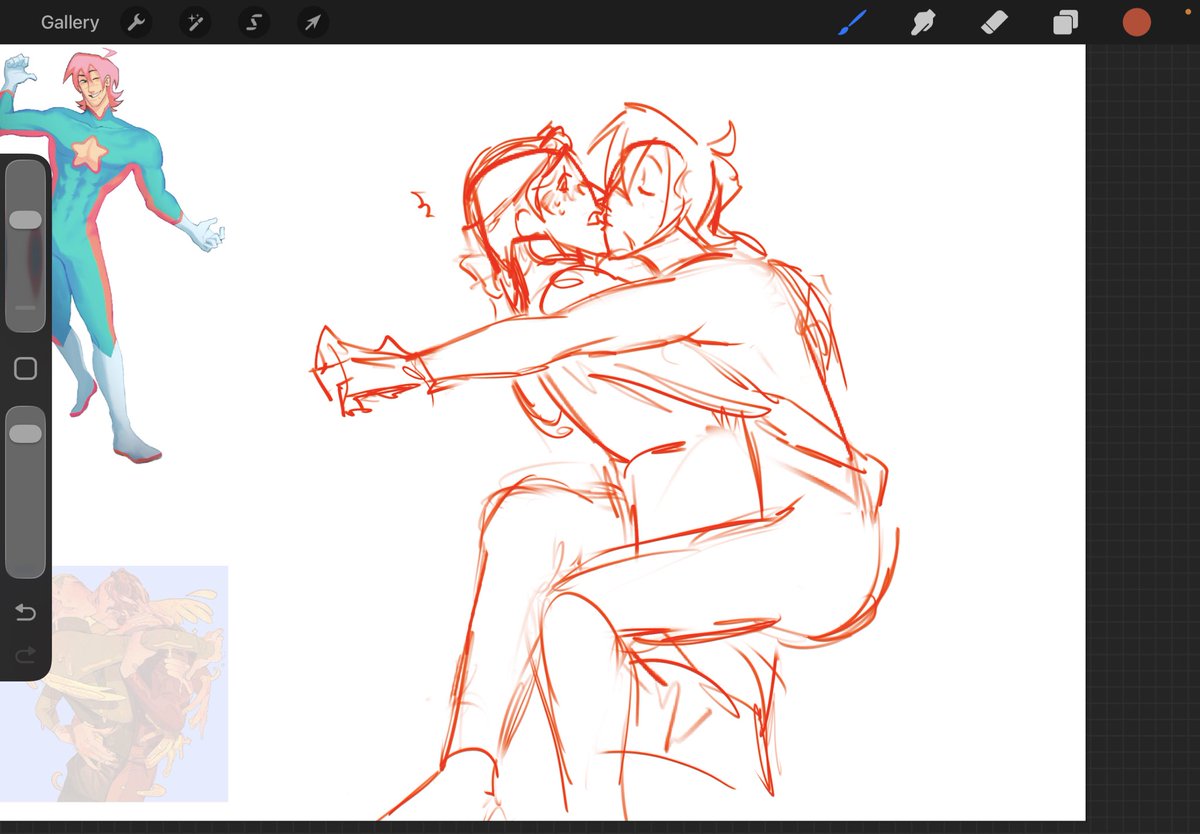Open the Layers panel
Viewport: 1200px width, 834px height.
(x=1064, y=22)
